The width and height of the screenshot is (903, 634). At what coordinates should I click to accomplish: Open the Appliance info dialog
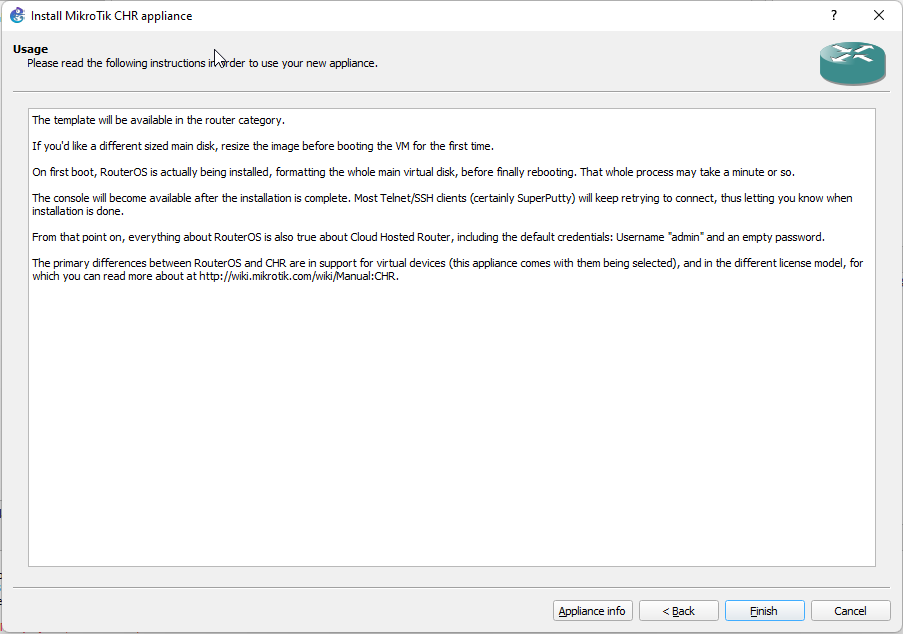pos(592,610)
